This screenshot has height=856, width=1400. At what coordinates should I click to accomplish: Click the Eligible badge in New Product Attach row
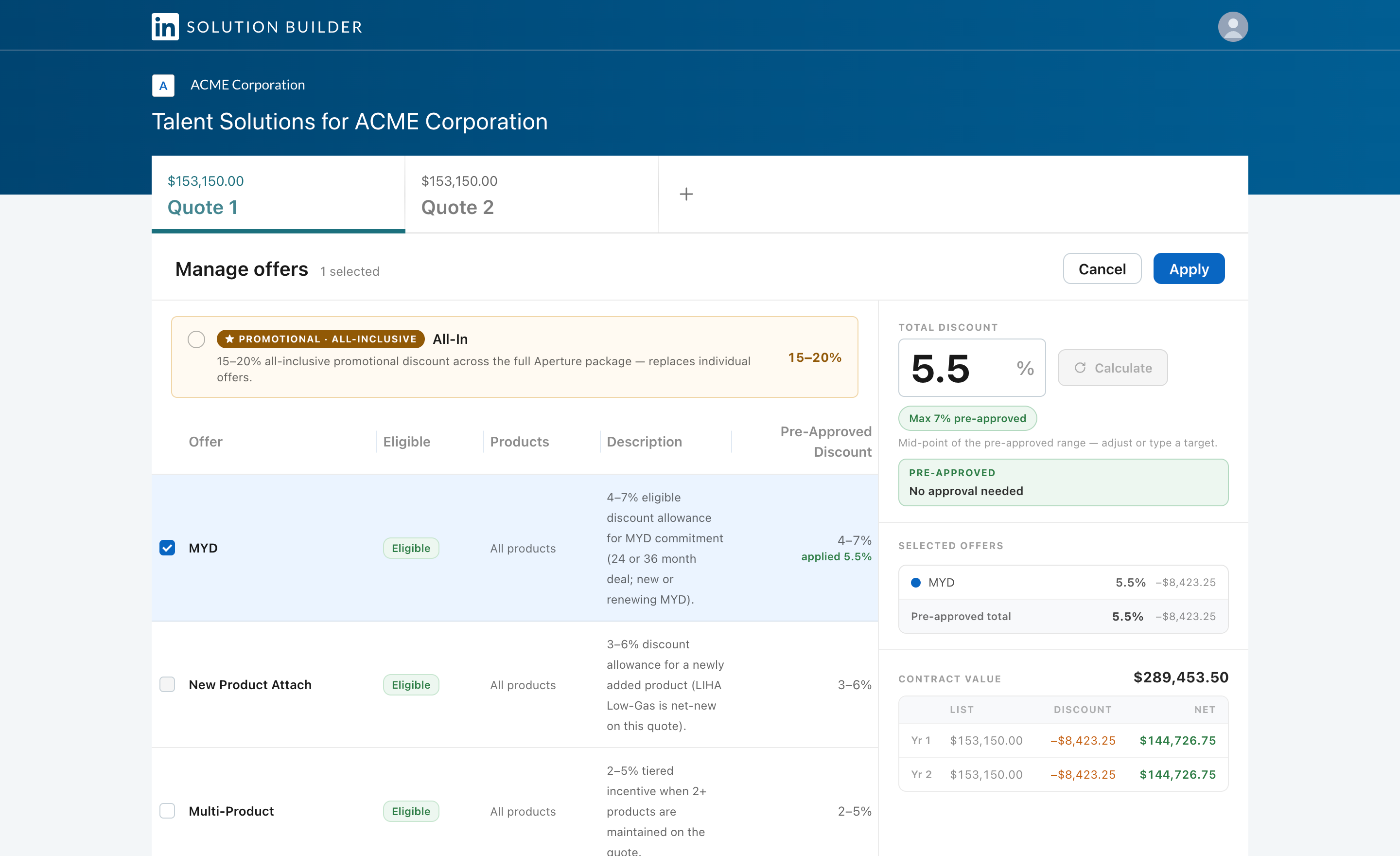coord(411,684)
